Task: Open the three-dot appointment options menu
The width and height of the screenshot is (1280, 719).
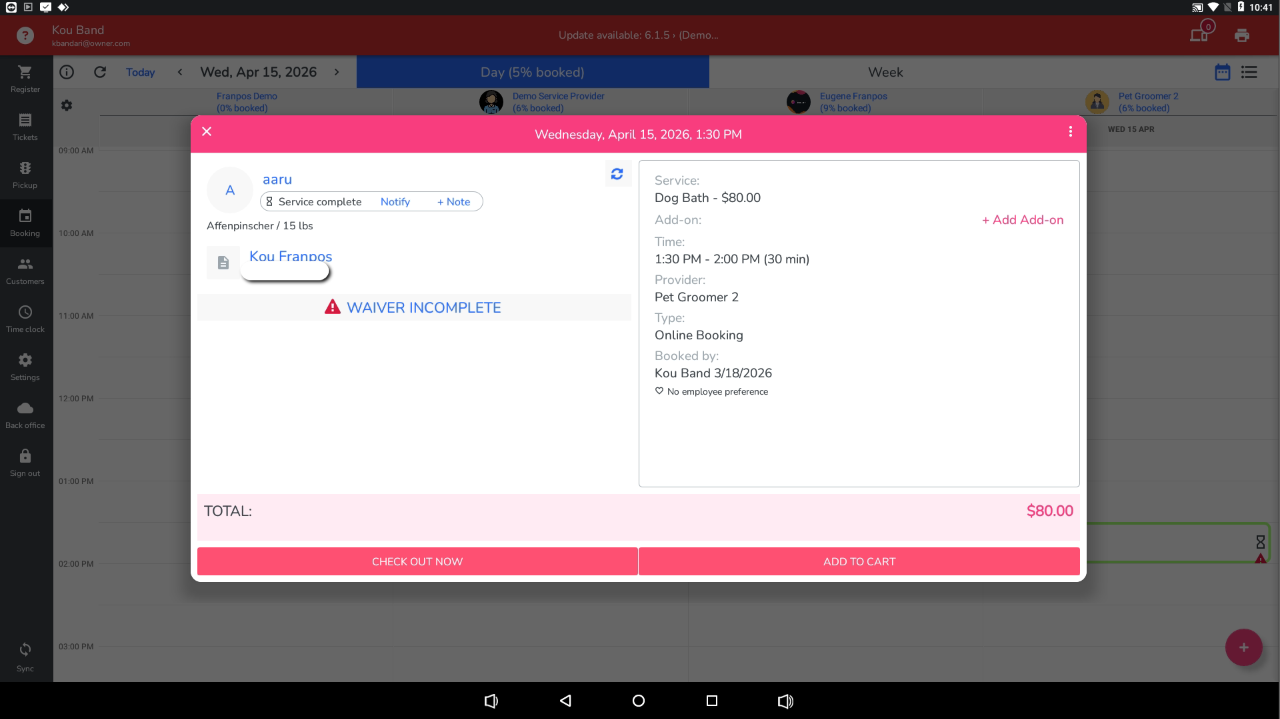Action: 1070,132
